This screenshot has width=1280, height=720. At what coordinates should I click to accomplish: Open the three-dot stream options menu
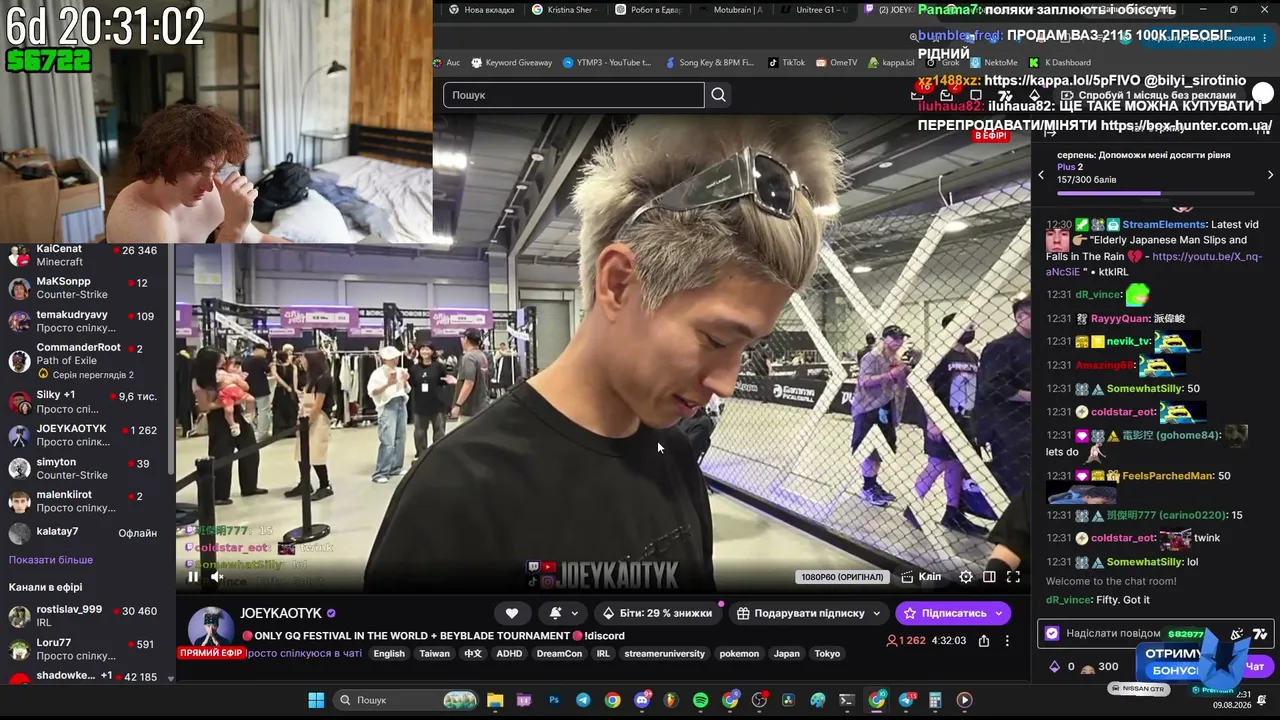[1007, 641]
